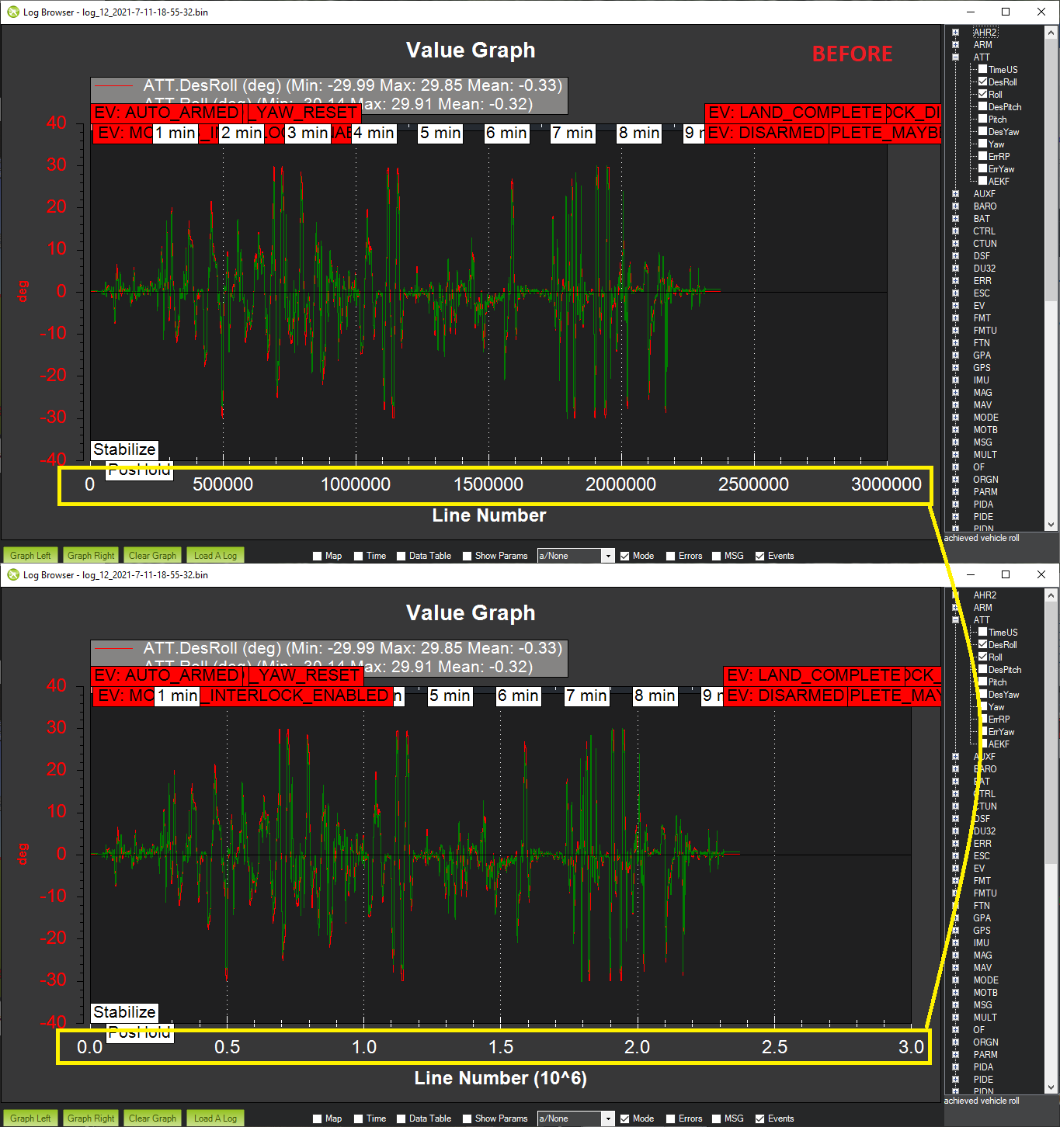Viewport: 1060px width, 1148px height.
Task: Expand the PARM node in the lower window tree
Action: click(955, 1055)
